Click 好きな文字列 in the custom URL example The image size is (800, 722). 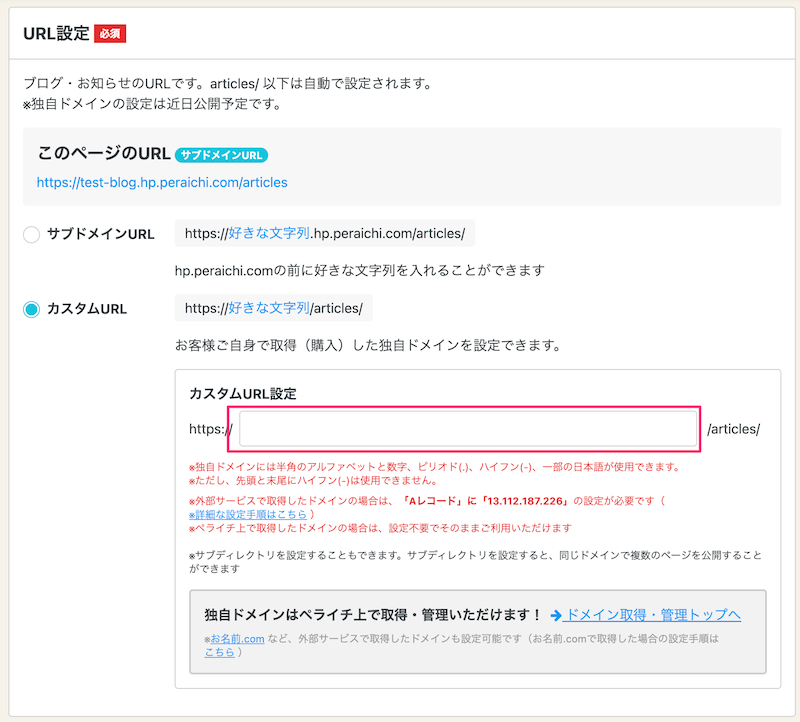(x=269, y=309)
